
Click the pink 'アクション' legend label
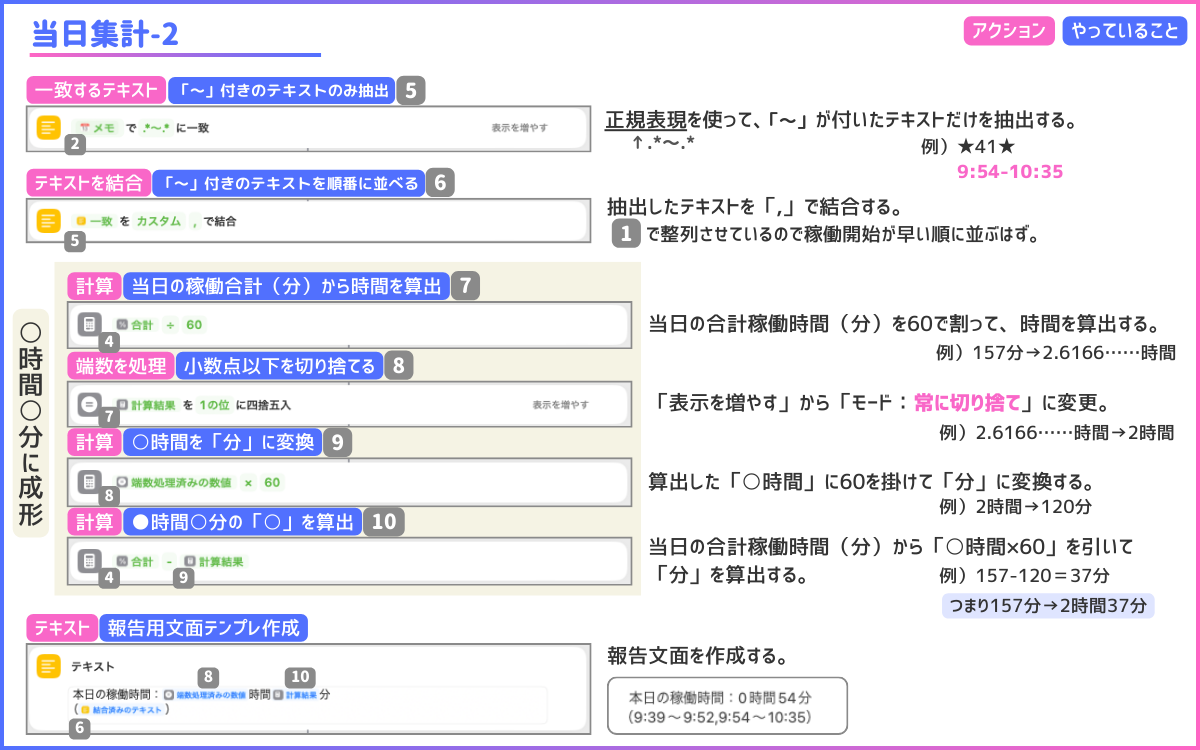click(x=1010, y=31)
